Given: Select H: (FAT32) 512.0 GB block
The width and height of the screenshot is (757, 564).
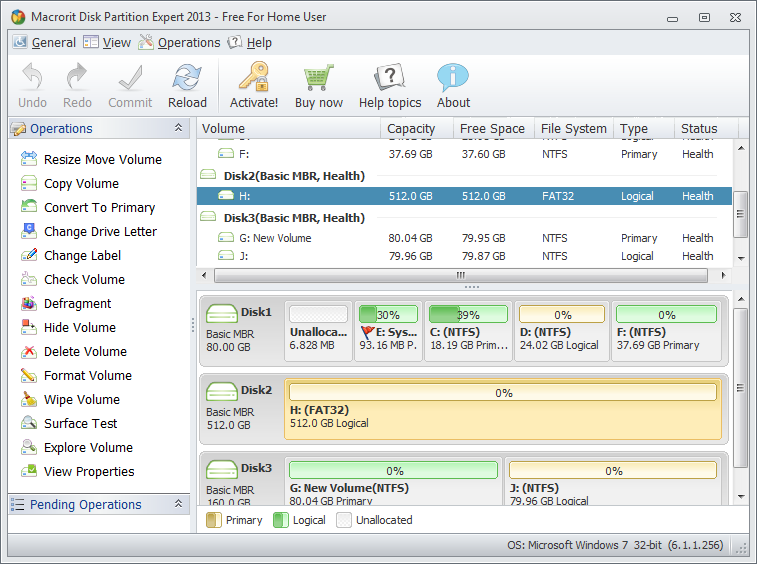Looking at the screenshot, I should pos(503,409).
